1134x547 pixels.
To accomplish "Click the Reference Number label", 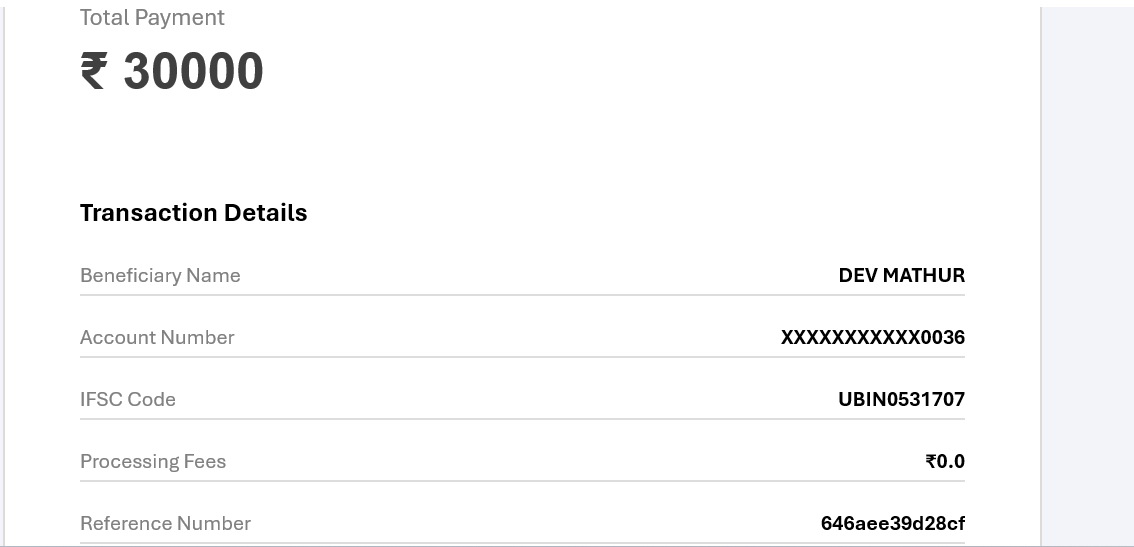I will point(165,523).
